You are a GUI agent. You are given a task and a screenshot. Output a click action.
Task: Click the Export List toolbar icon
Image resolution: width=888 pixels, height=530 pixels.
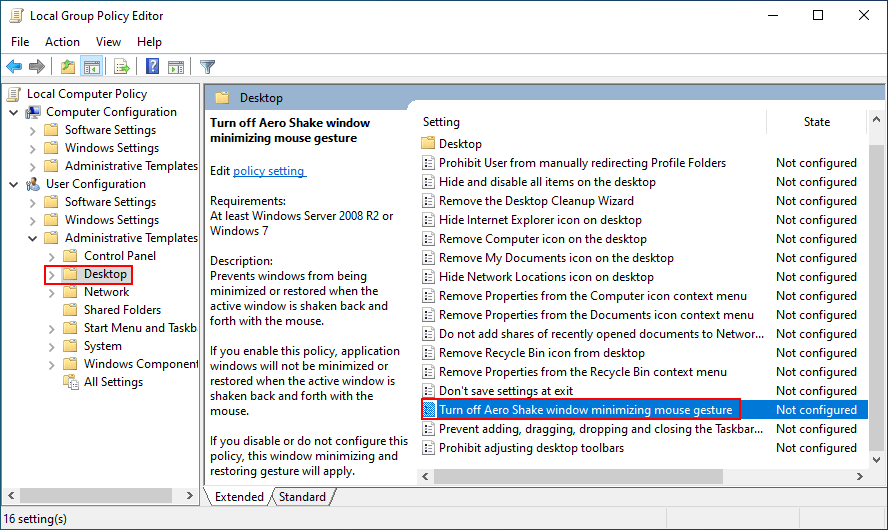pyautogui.click(x=122, y=67)
